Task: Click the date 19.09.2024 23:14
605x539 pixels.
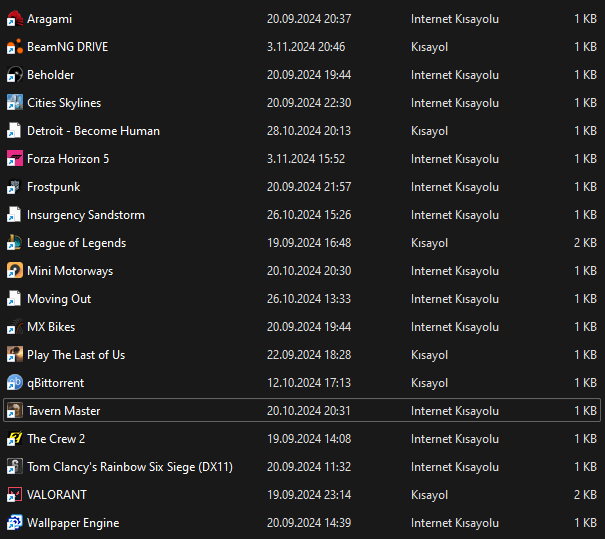Action: (x=309, y=495)
